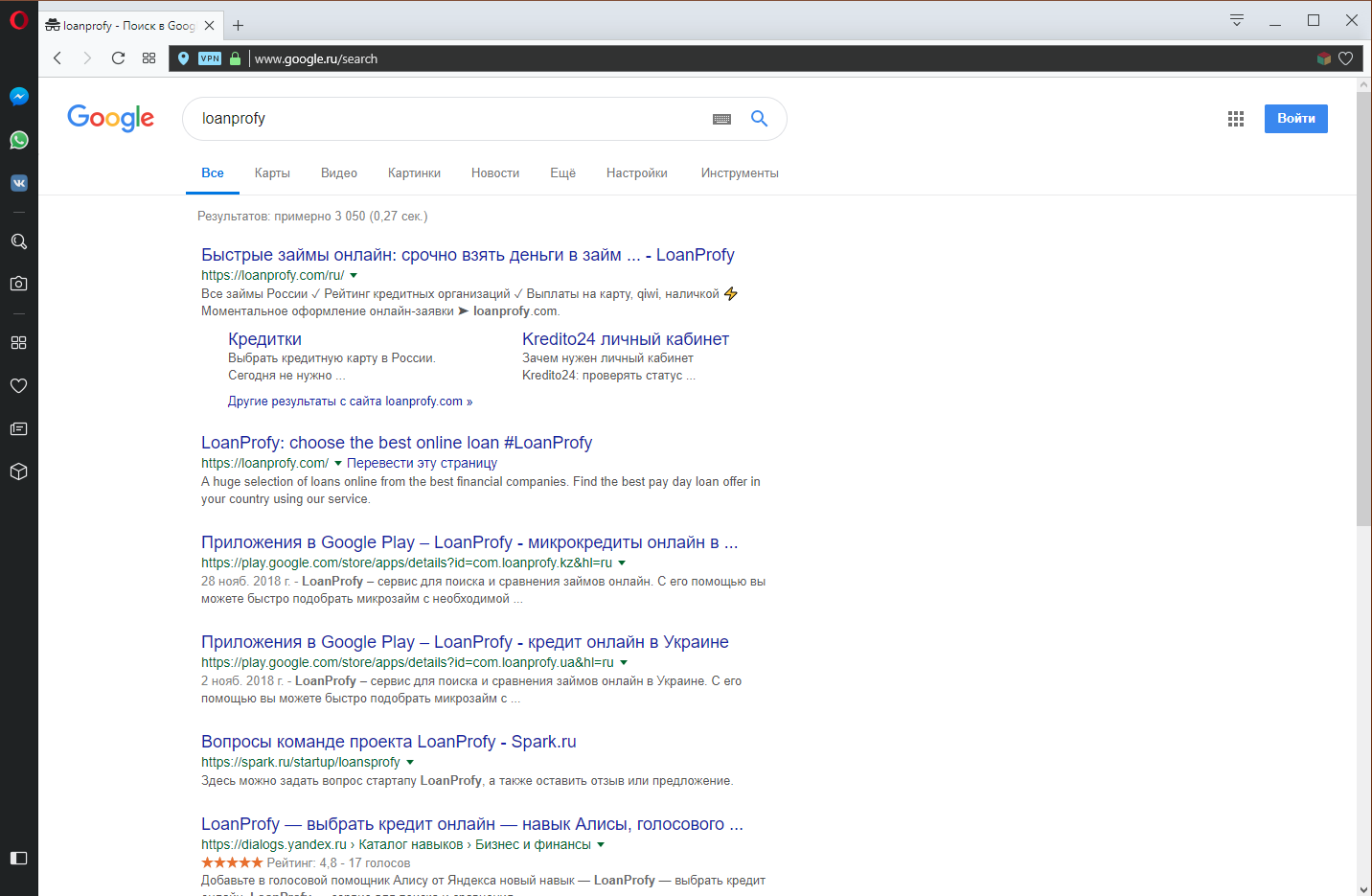Show other results from loanprofy.com
This screenshot has height=896, width=1372.
coord(350,402)
